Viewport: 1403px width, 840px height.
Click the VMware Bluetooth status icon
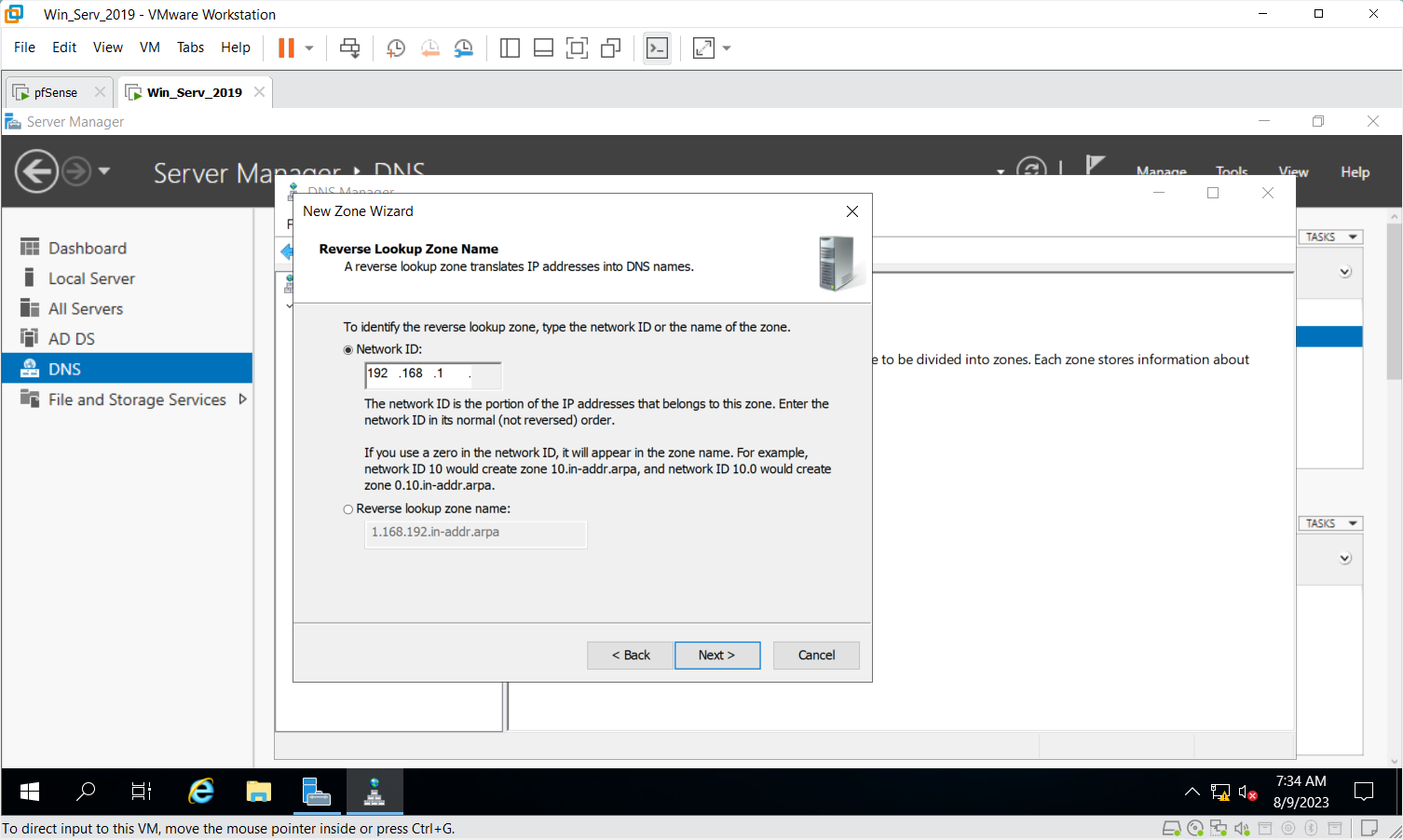click(x=1311, y=828)
